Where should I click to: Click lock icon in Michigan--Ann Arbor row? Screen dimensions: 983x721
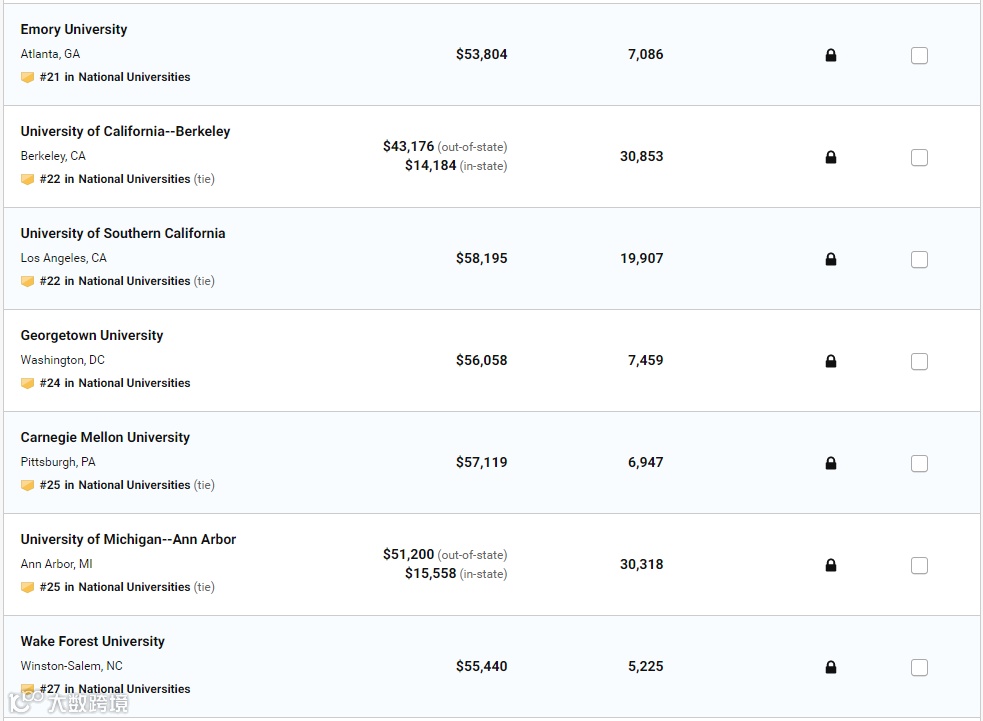click(830, 565)
